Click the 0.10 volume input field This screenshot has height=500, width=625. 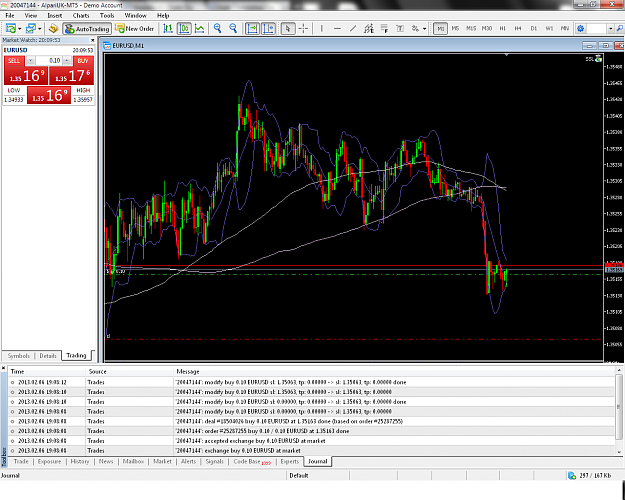[x=49, y=61]
